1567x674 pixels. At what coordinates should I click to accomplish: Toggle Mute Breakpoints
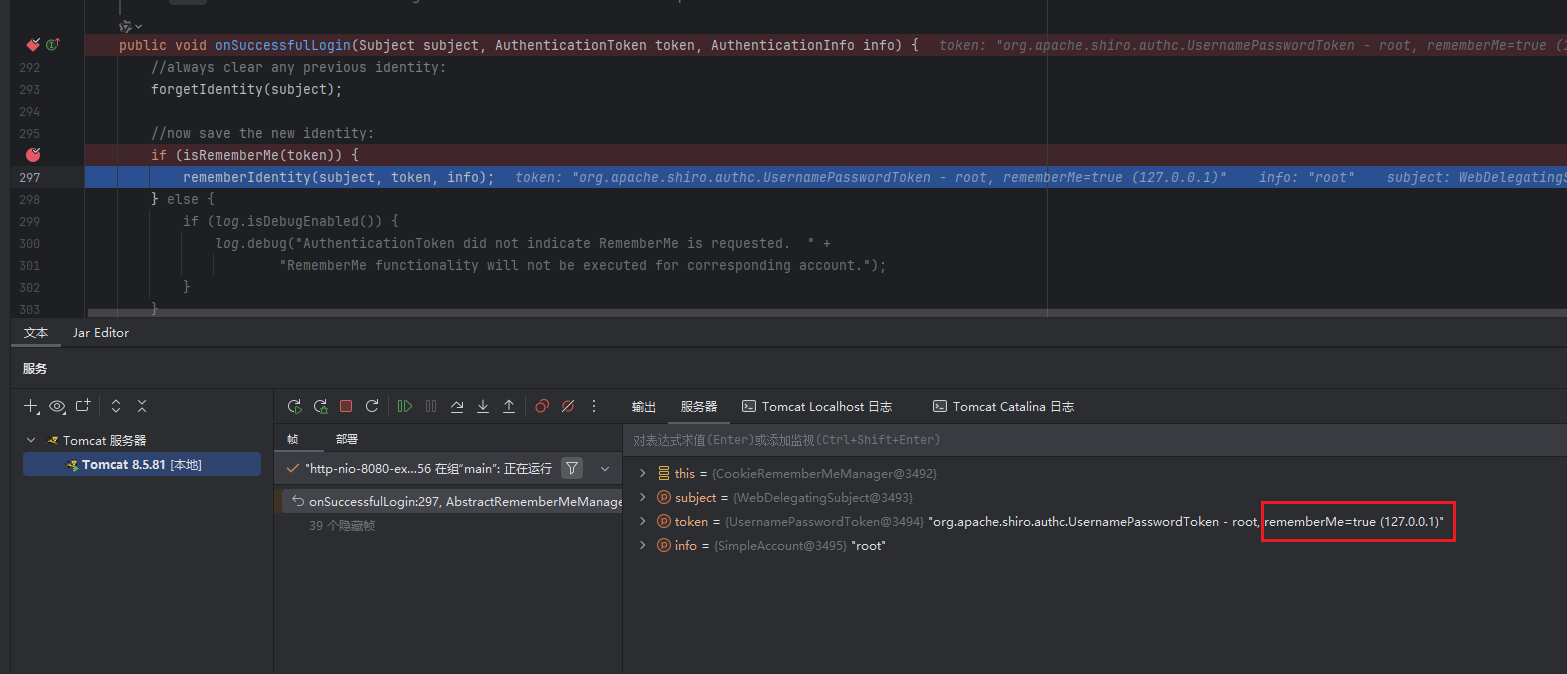click(x=568, y=406)
